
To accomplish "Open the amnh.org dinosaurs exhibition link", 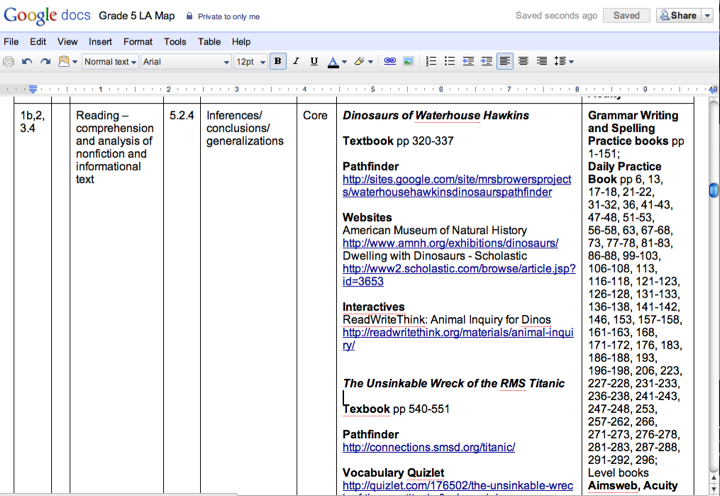I will [x=450, y=243].
